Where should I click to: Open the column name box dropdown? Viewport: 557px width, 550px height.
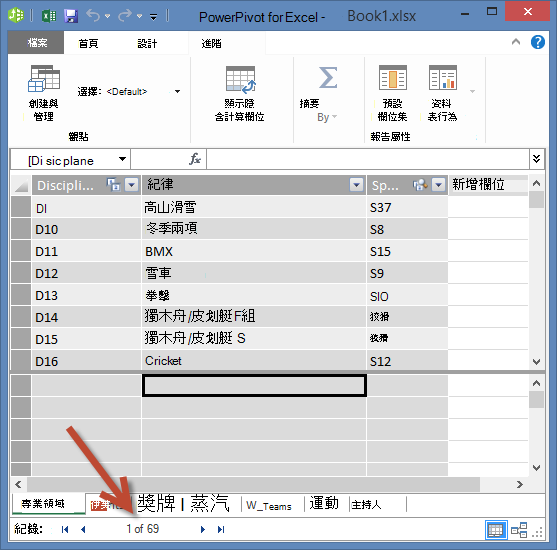pos(122,159)
